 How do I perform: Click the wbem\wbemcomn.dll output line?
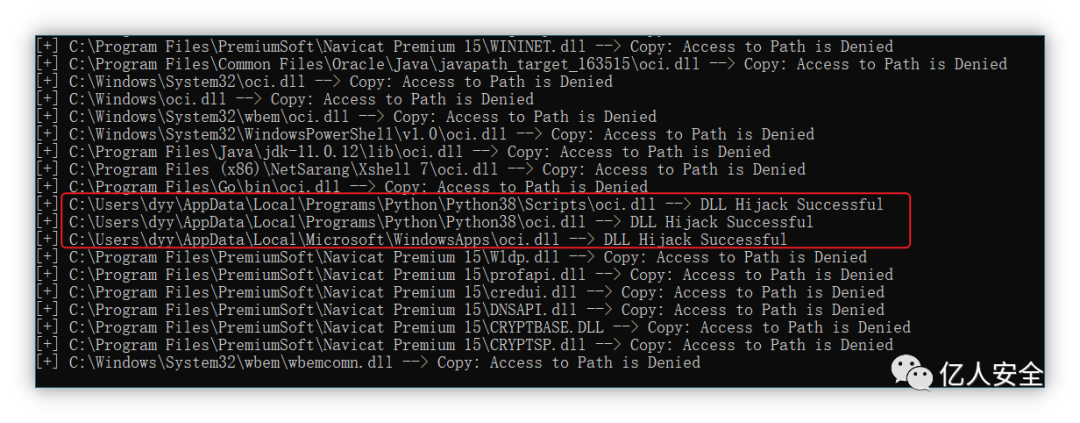pyautogui.click(x=369, y=362)
